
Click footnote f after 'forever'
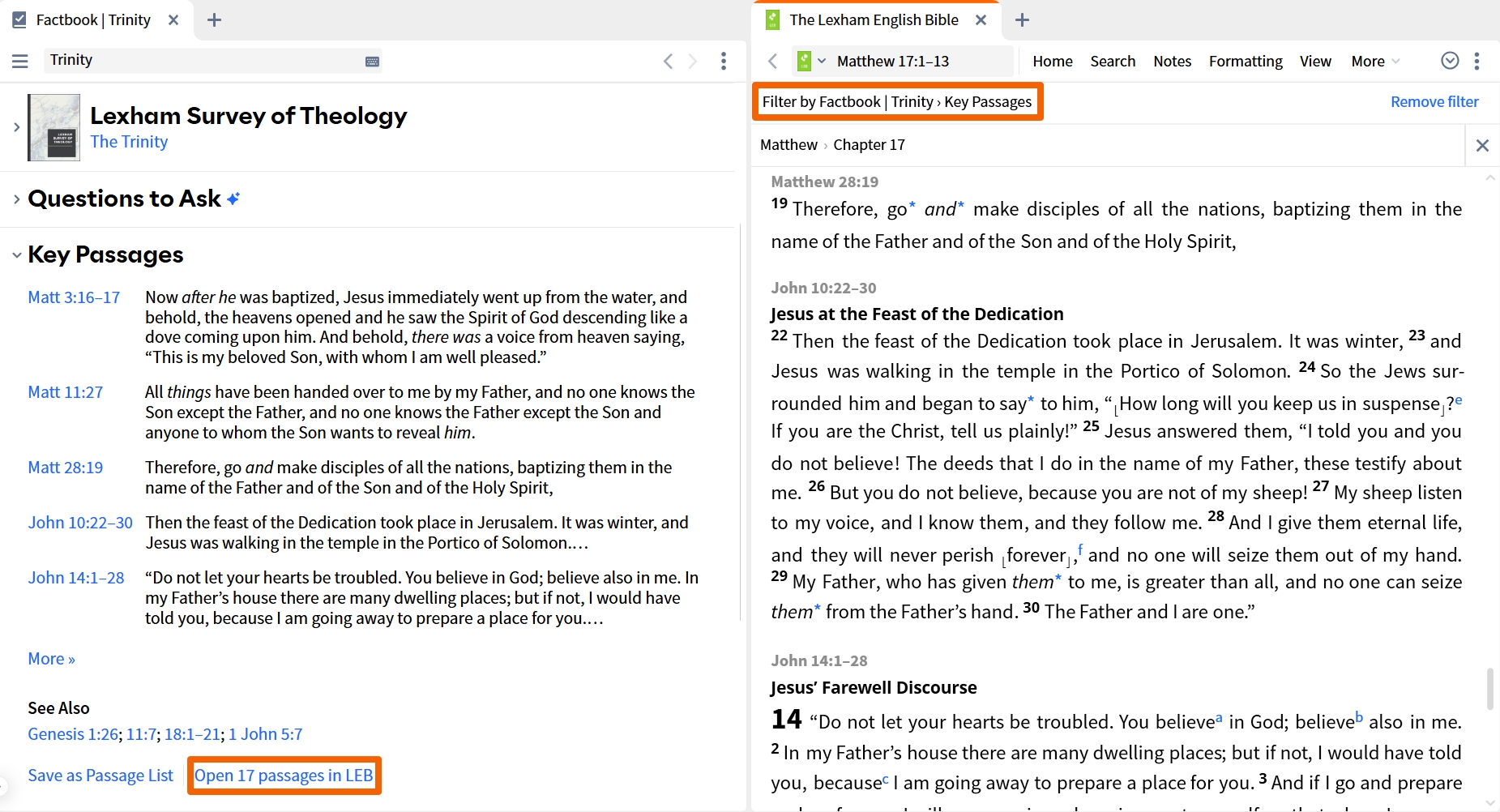pyautogui.click(x=1080, y=550)
